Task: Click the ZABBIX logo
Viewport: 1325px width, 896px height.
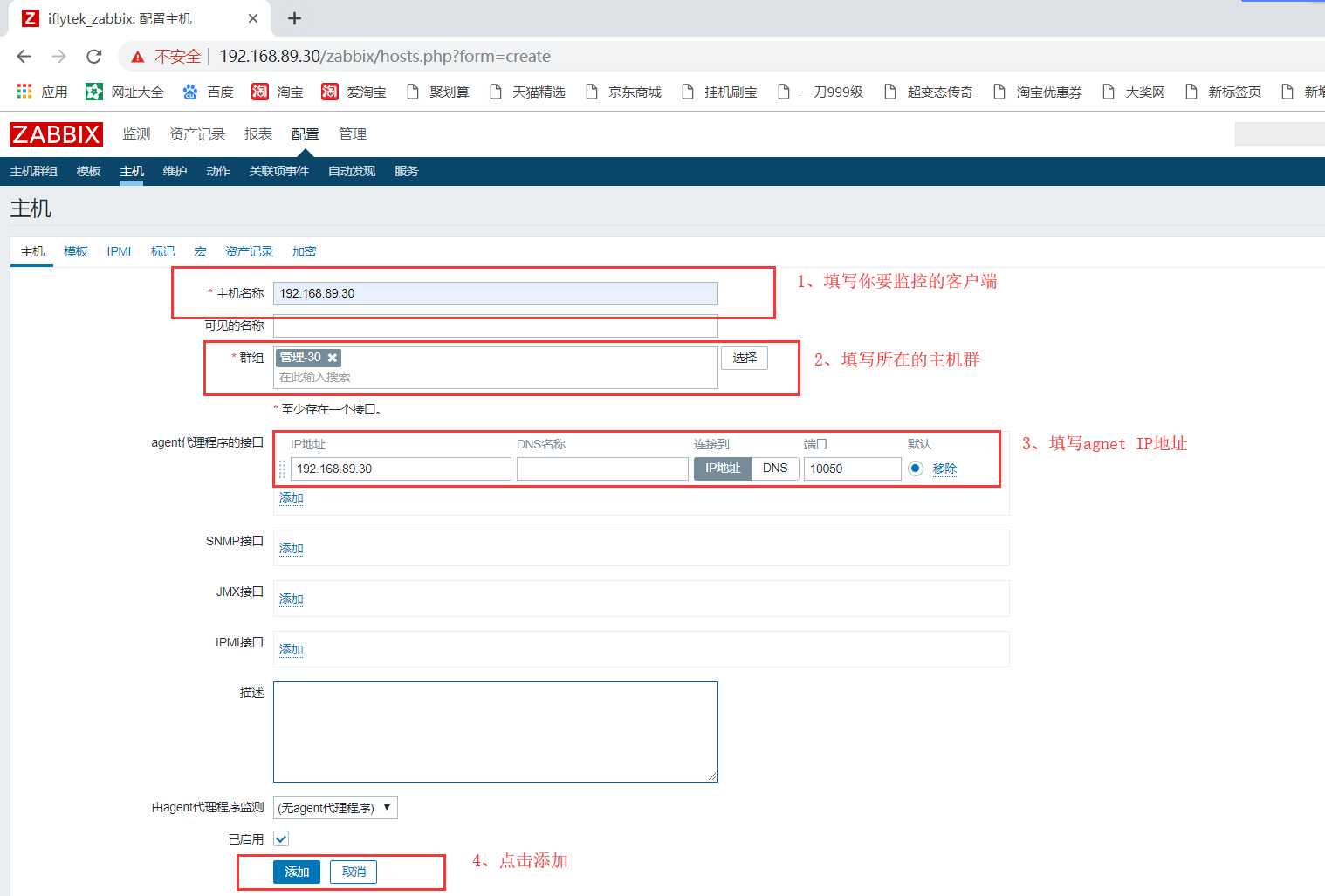Action: pyautogui.click(x=56, y=133)
